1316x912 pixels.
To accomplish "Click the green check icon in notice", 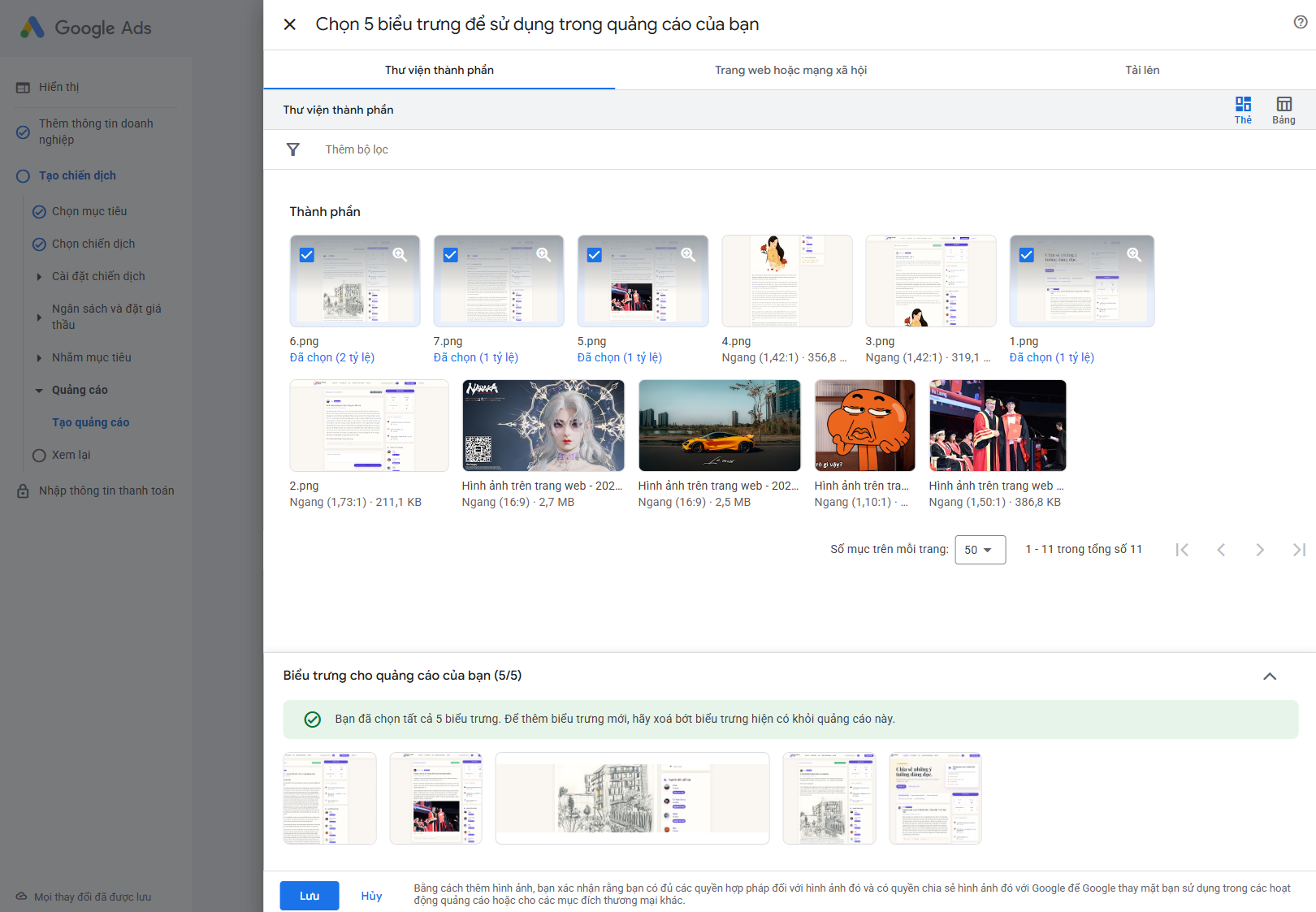I will pyautogui.click(x=312, y=720).
